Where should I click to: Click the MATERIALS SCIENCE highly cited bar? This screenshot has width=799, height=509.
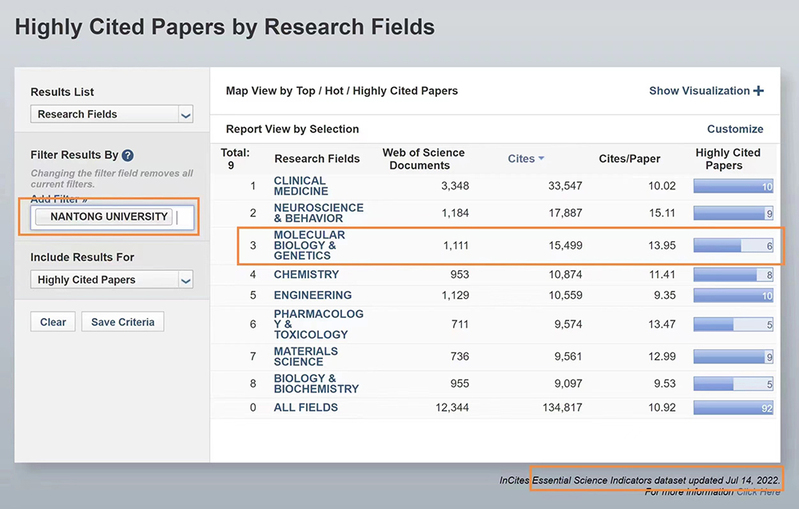tap(734, 357)
